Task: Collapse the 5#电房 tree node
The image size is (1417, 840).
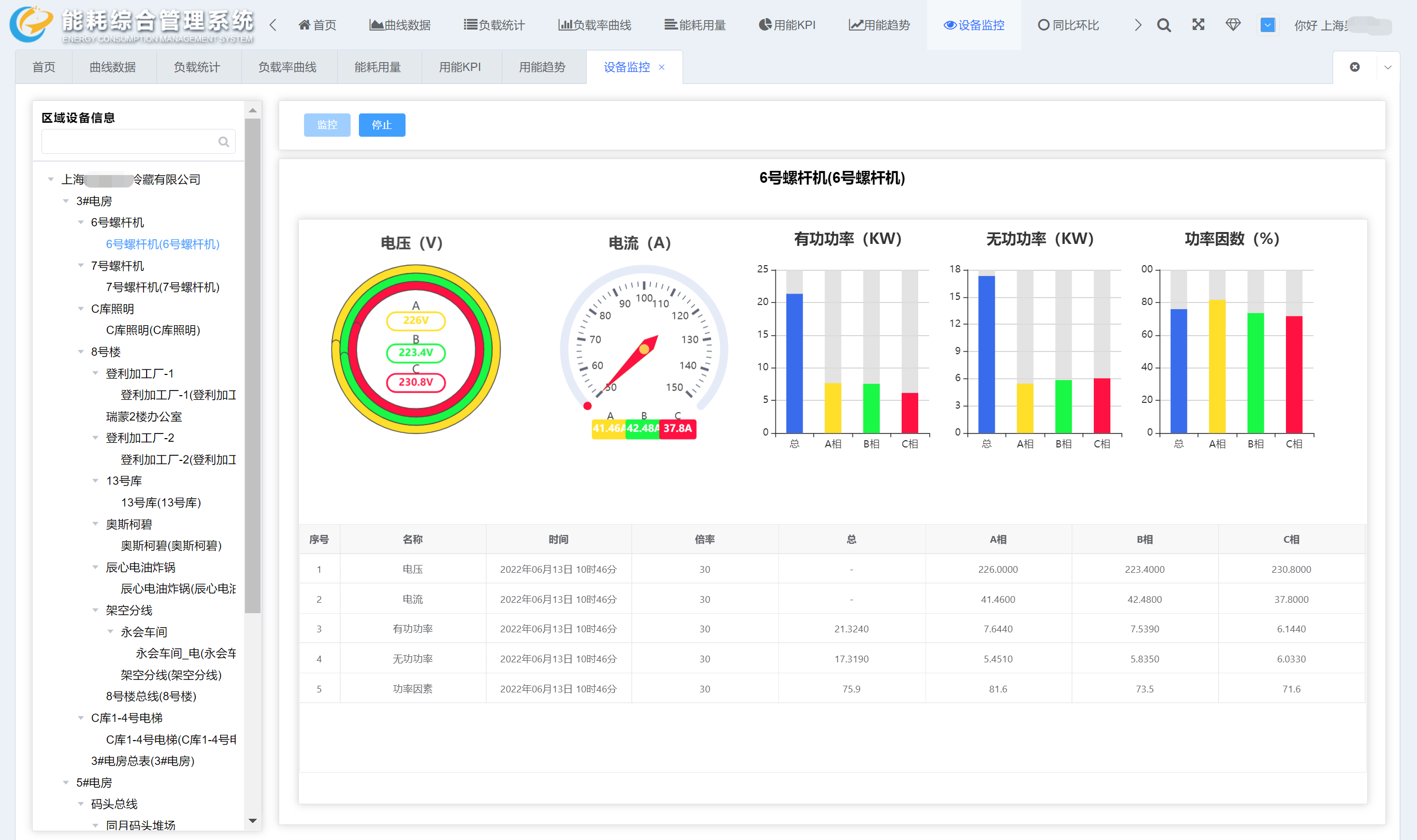Action: [x=66, y=783]
